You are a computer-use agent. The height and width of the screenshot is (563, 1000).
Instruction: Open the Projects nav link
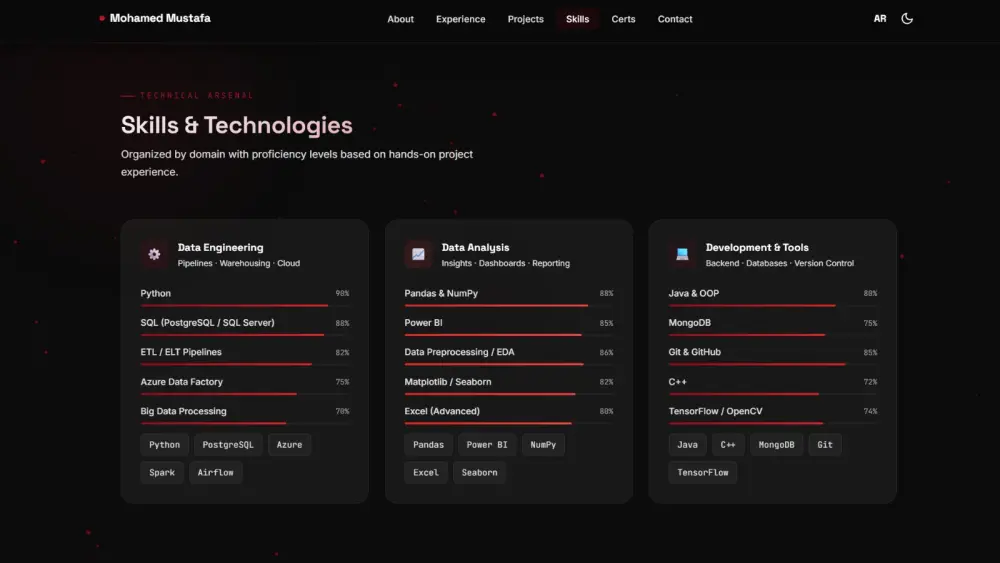click(526, 19)
